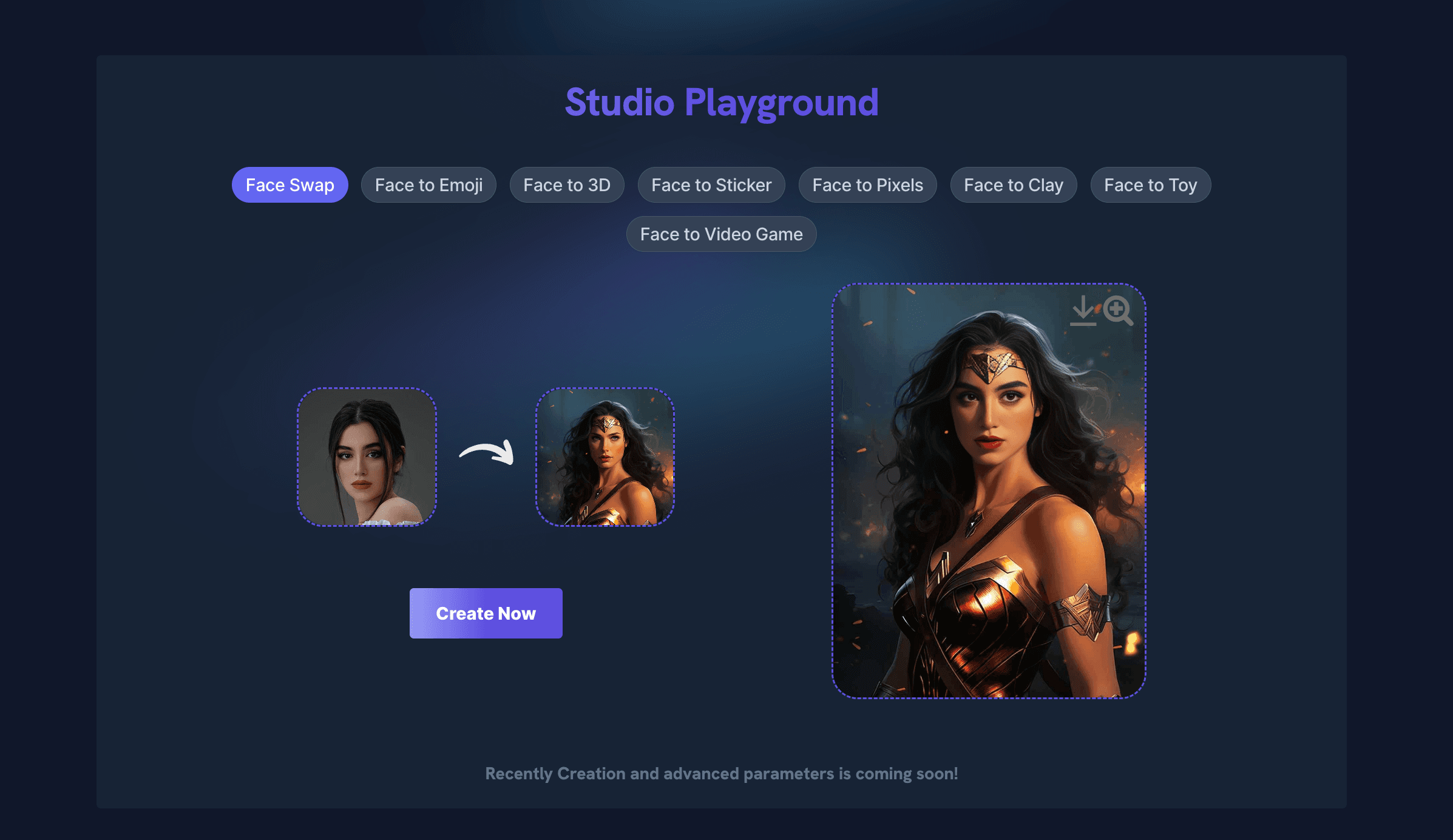1453x840 pixels.
Task: Switch to the Face to Emoji tab
Action: [428, 185]
